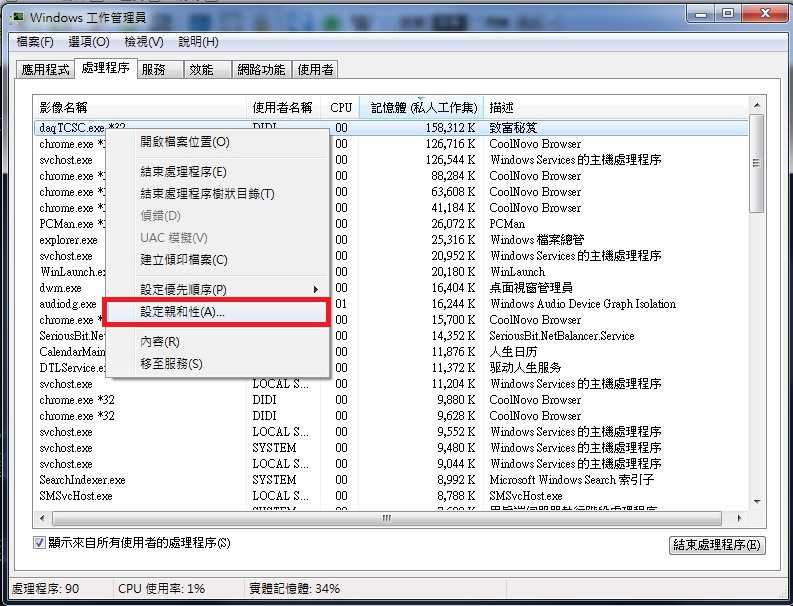Click the CPU value 01 cell

(x=341, y=304)
